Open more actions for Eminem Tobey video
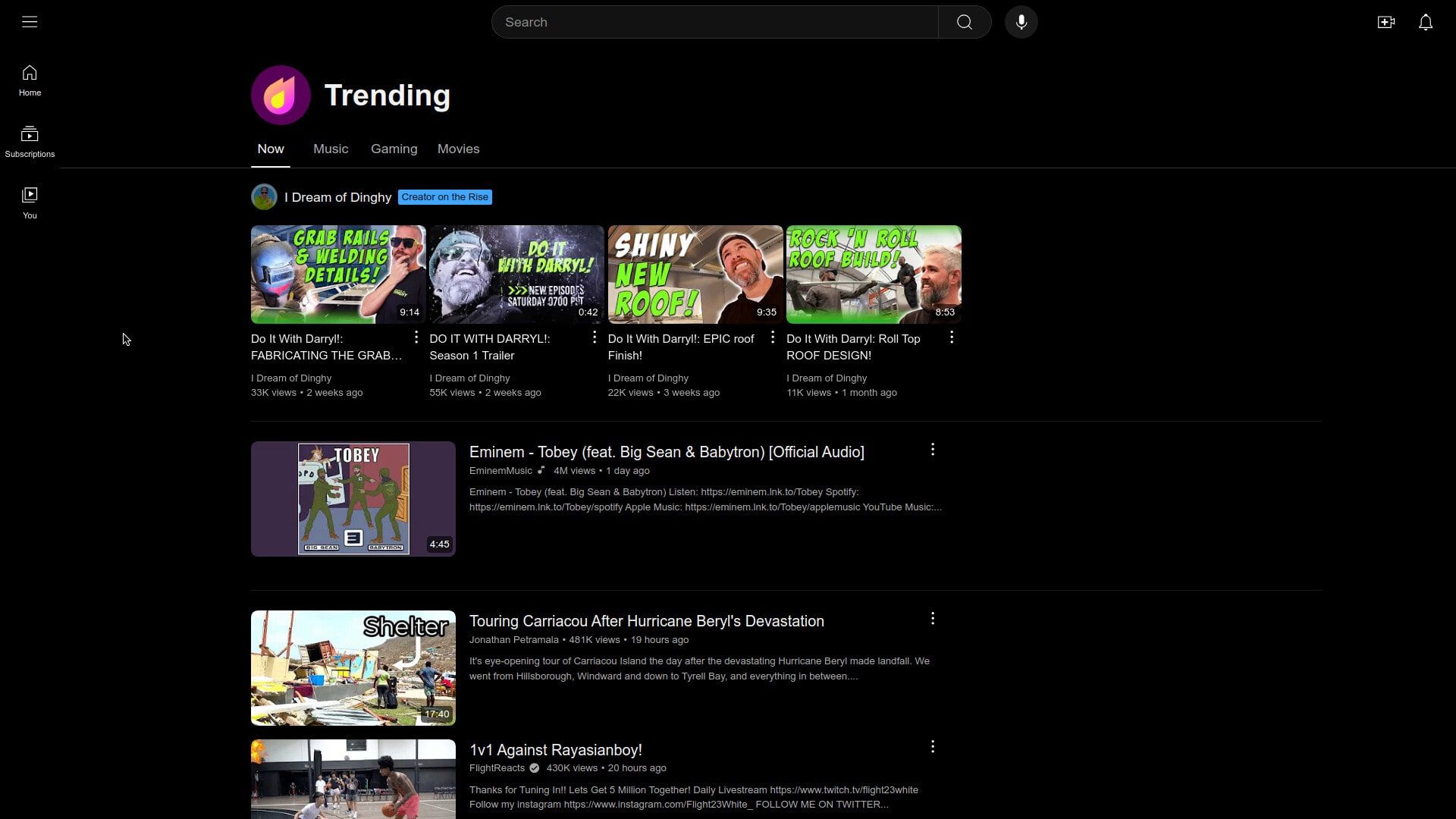This screenshot has height=819, width=1456. coord(933,450)
